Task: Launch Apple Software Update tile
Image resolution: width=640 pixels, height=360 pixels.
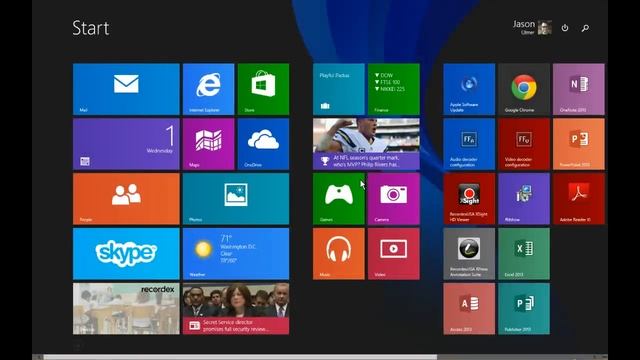Action: tap(469, 89)
